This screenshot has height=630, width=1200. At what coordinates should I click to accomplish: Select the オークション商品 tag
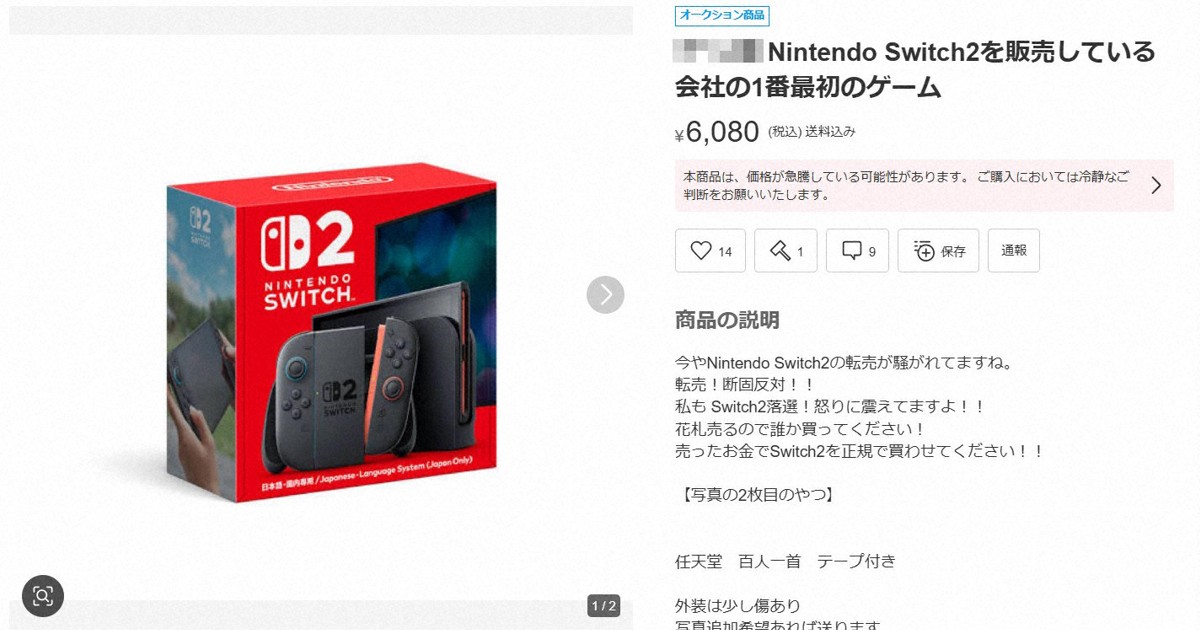pos(722,15)
